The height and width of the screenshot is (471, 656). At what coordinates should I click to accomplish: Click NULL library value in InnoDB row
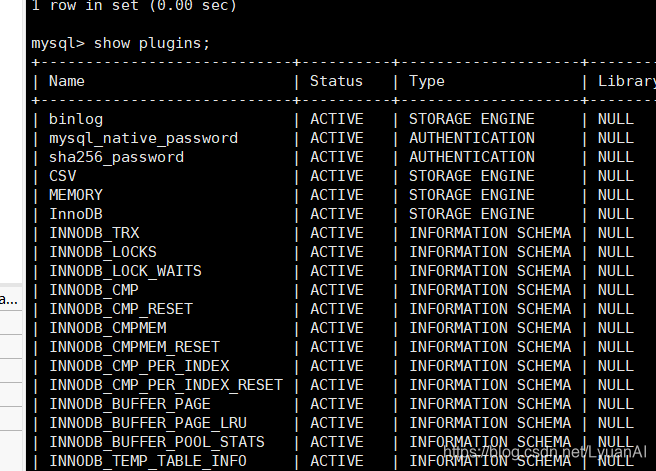616,214
